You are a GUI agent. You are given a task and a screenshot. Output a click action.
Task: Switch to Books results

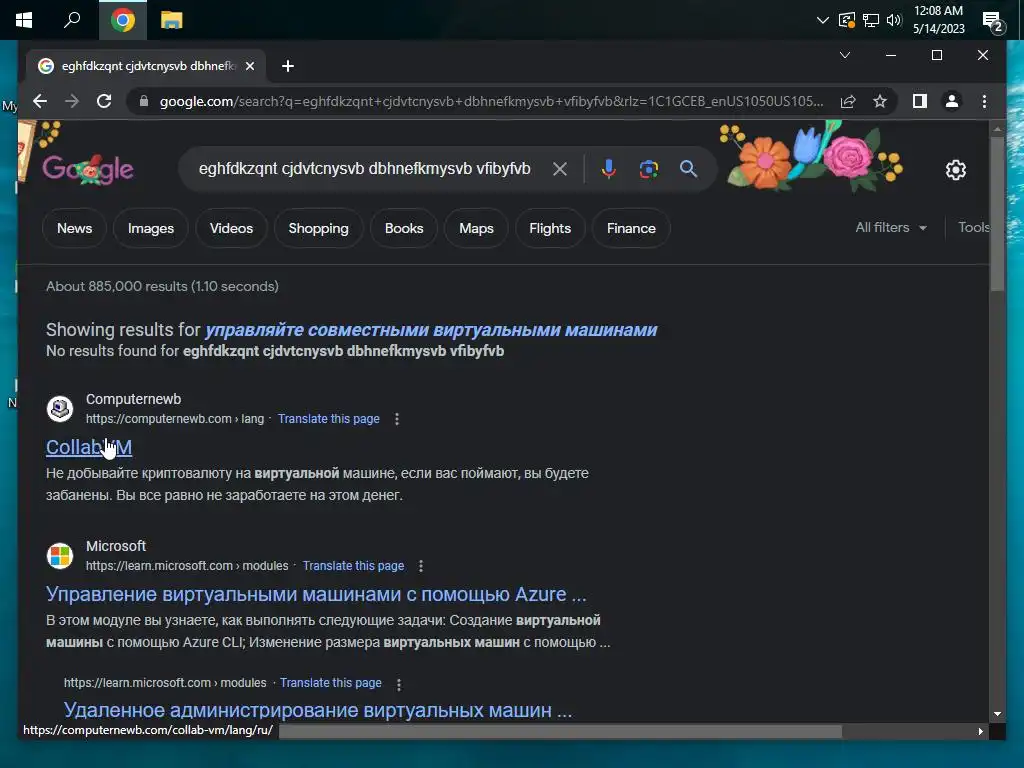click(x=404, y=228)
